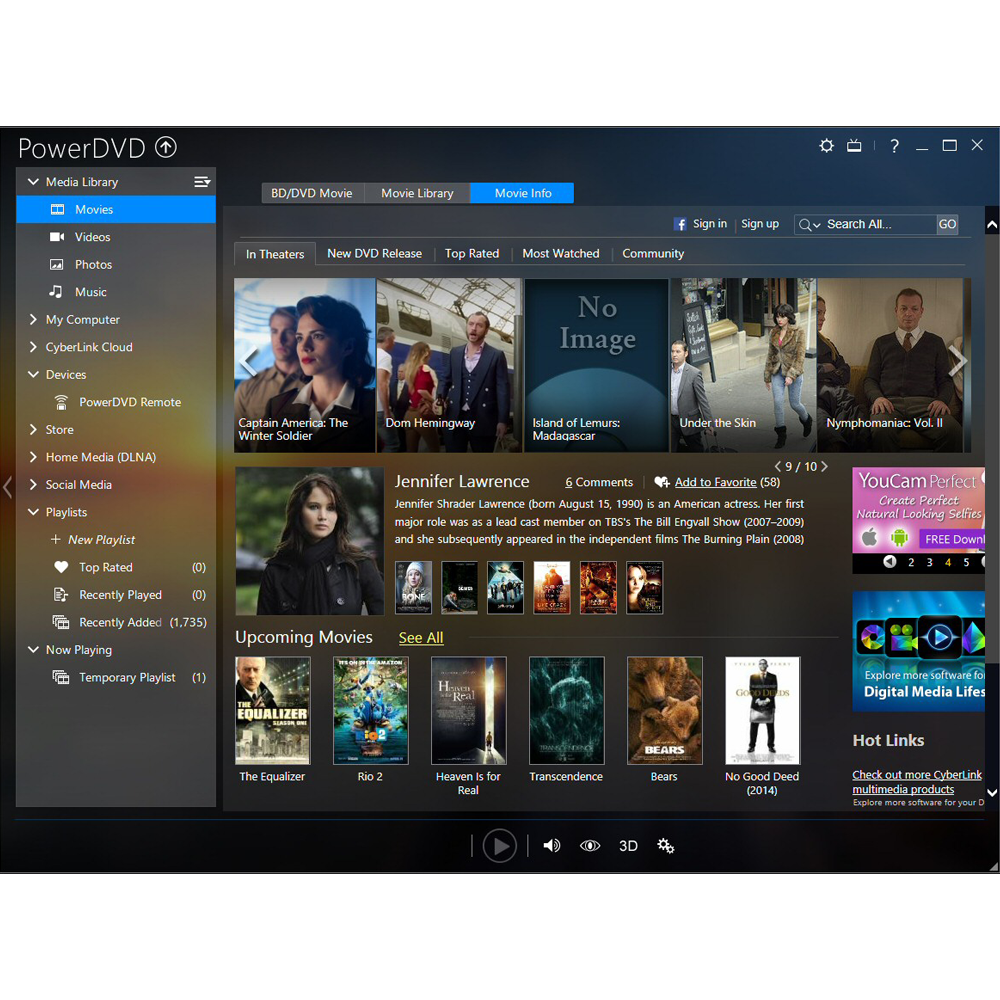Show previous movies in the carousel

point(248,361)
